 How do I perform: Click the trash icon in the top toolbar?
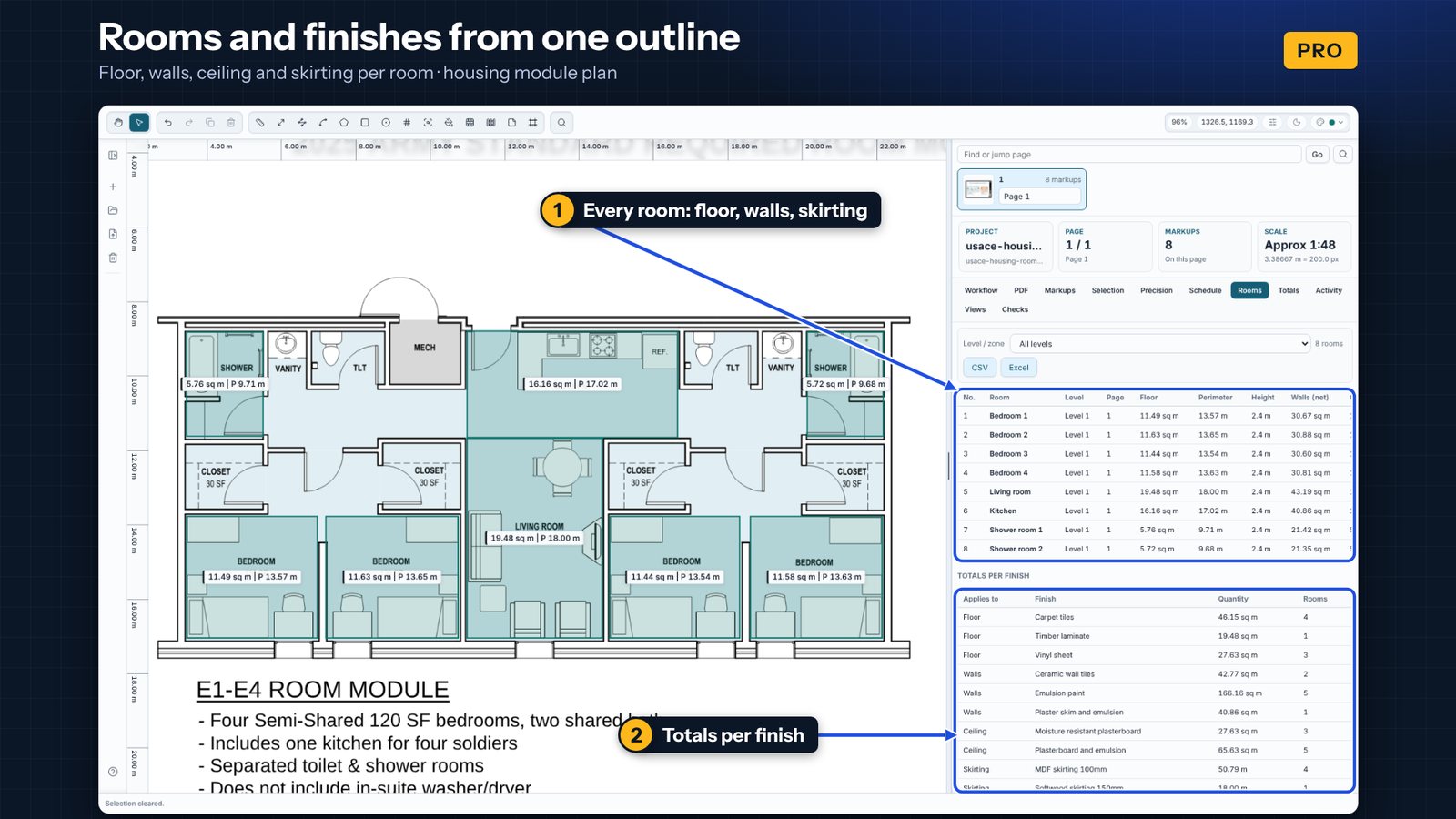click(231, 123)
